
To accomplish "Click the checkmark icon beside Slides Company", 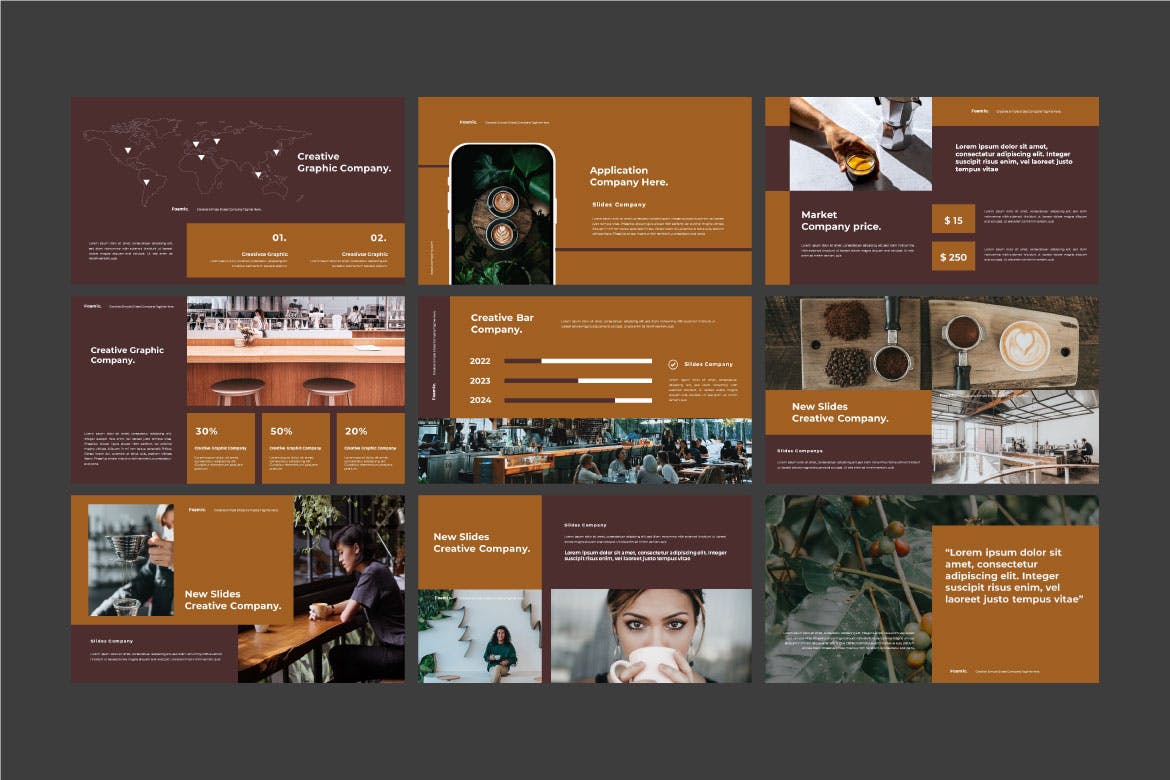I will 673,364.
